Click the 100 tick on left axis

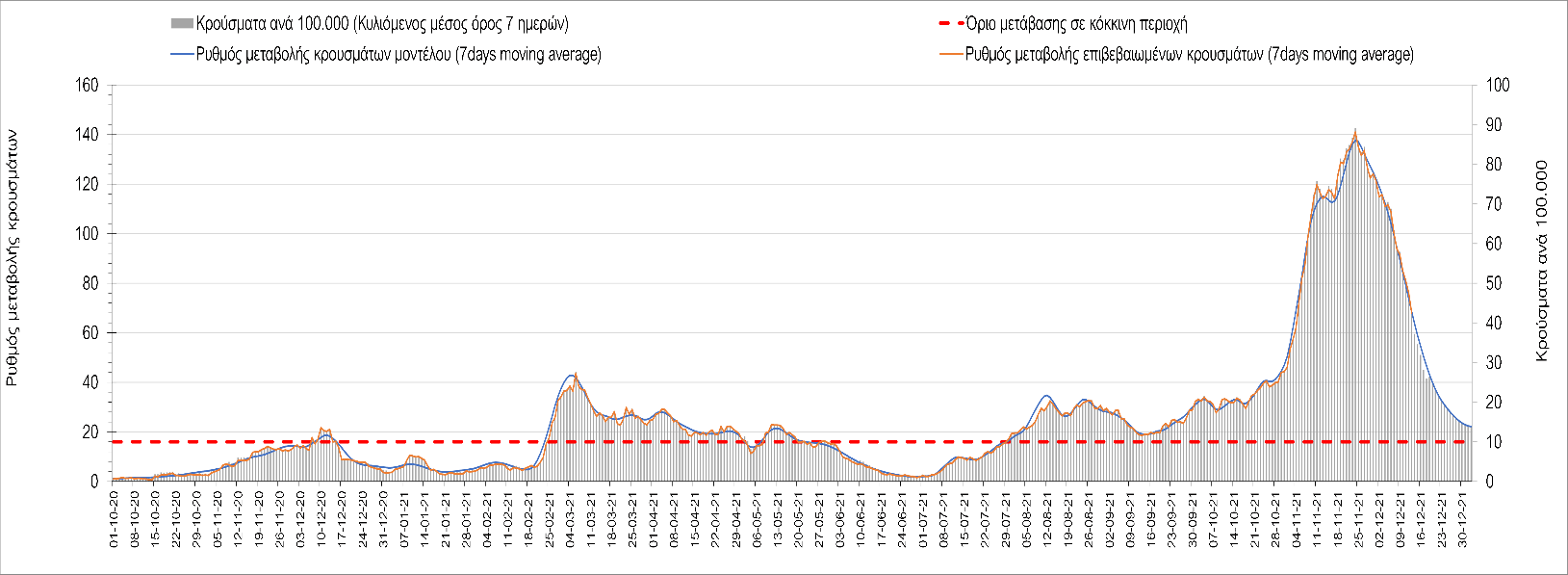point(88,234)
